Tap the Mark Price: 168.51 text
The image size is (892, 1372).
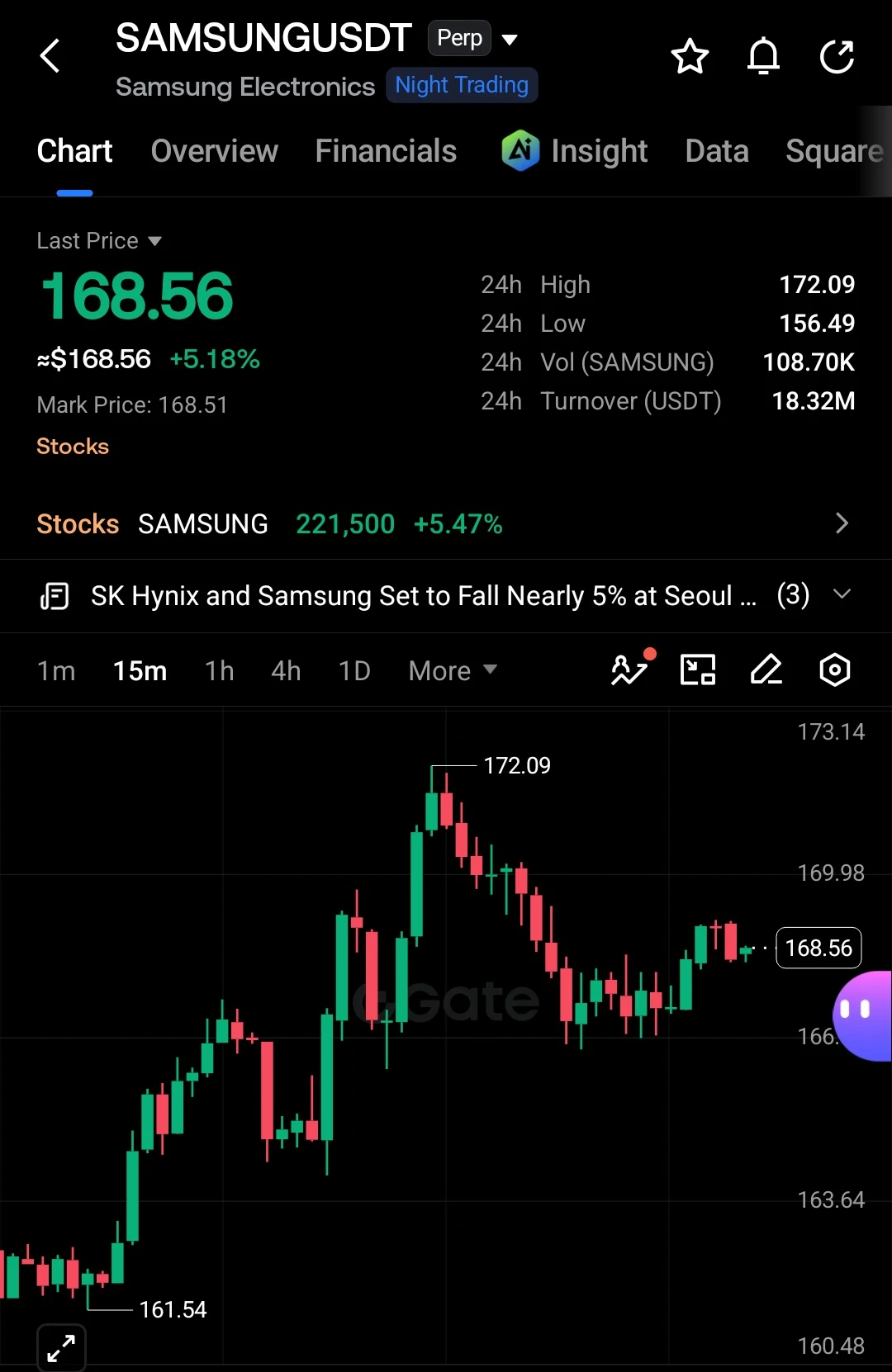click(132, 405)
